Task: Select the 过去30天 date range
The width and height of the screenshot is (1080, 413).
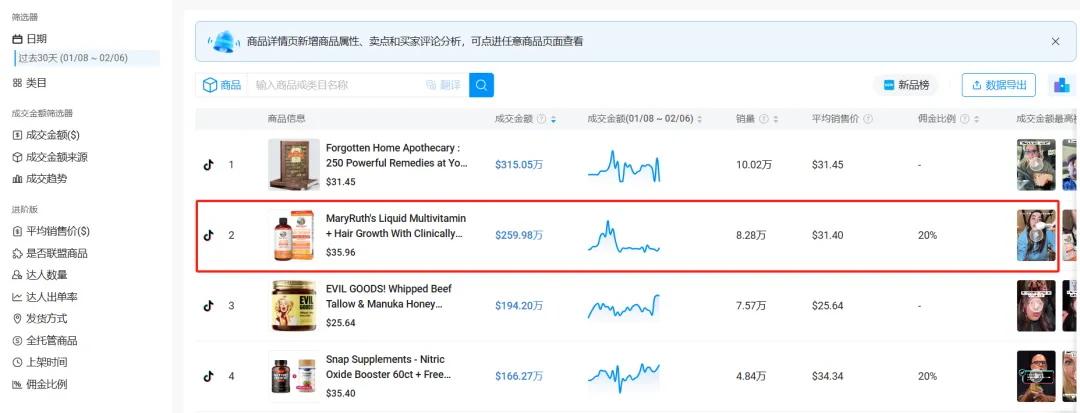Action: click(x=87, y=59)
